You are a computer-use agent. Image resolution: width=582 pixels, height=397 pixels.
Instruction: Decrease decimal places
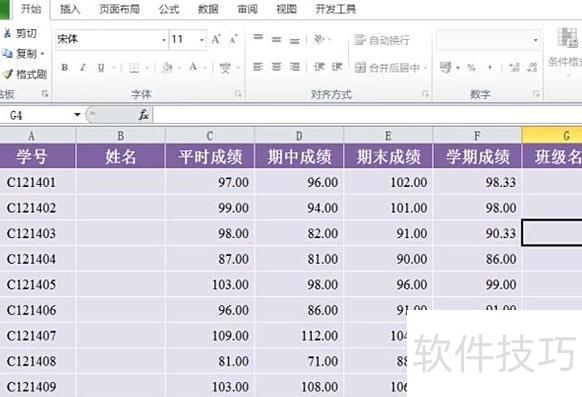click(x=532, y=68)
